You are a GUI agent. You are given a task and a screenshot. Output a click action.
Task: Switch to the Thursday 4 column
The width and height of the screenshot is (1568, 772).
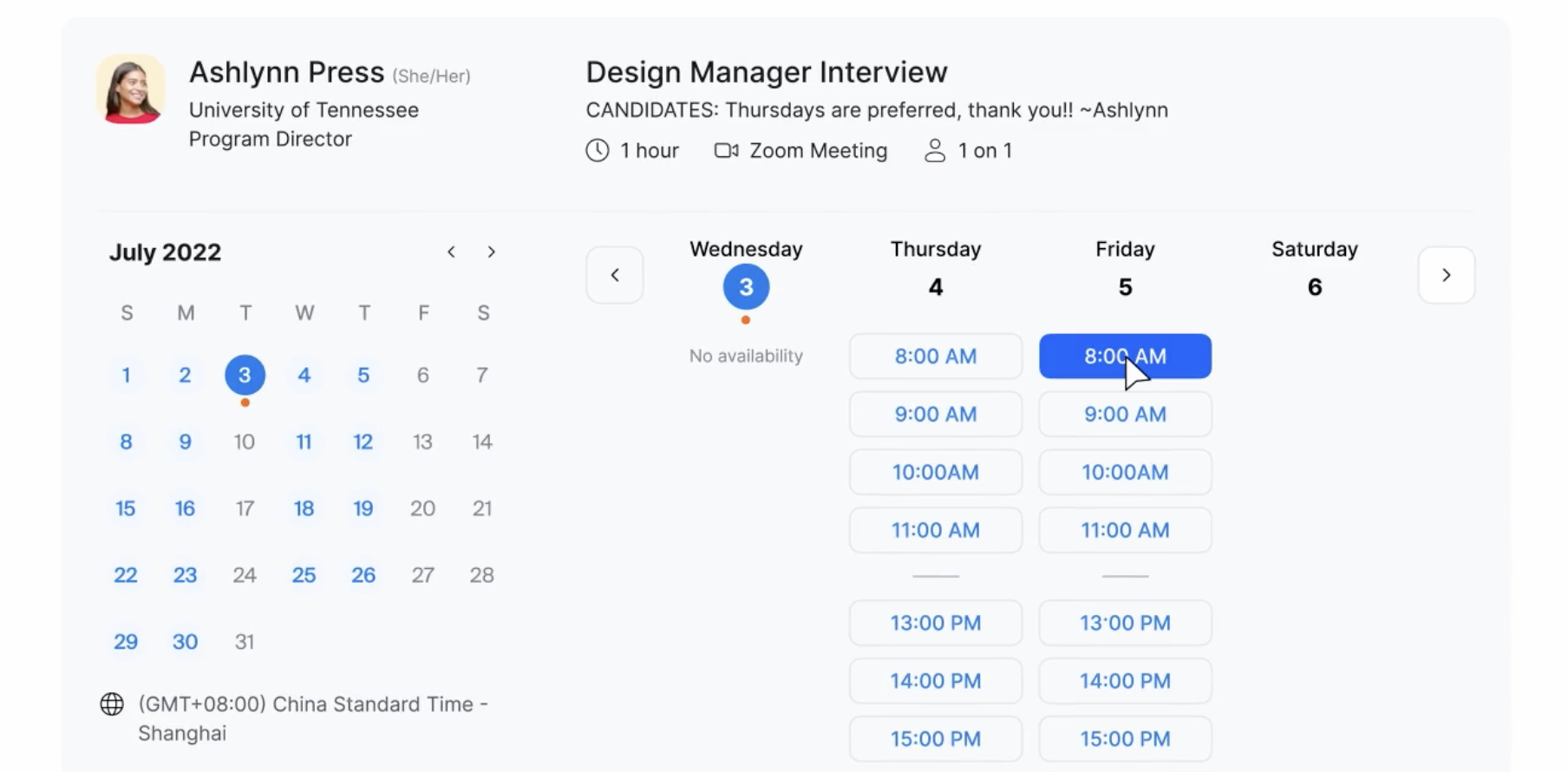935,269
